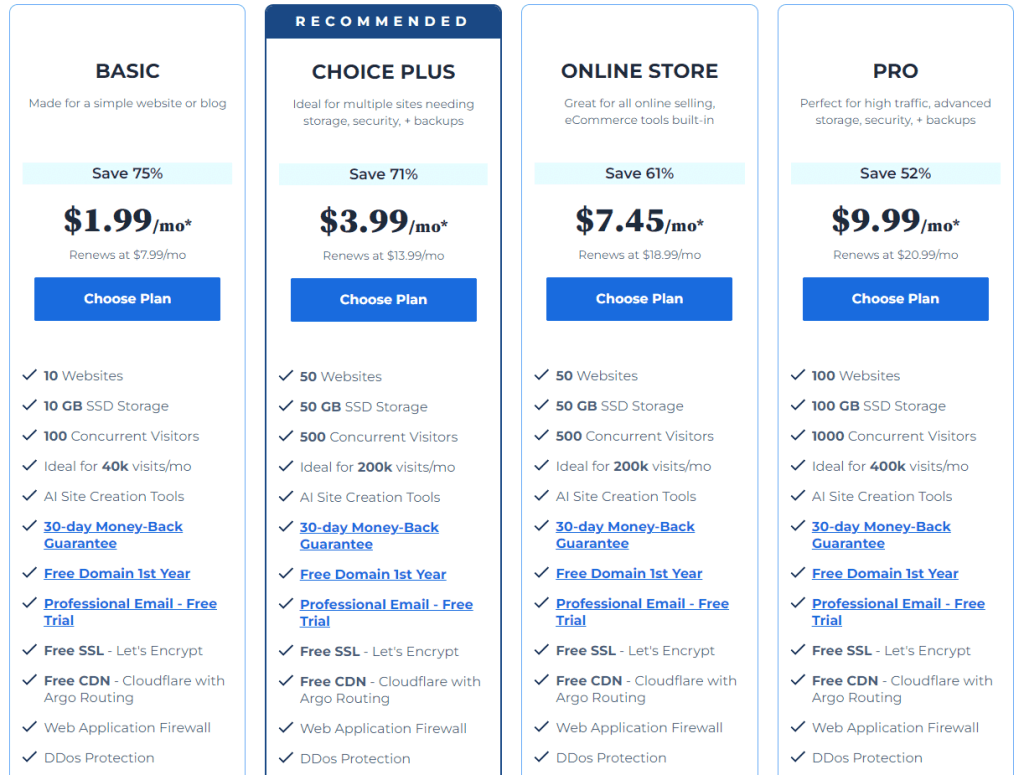Open Online Store's Free Domain 1st Year link
Viewport: 1024px width, 775px height.
[x=629, y=574]
